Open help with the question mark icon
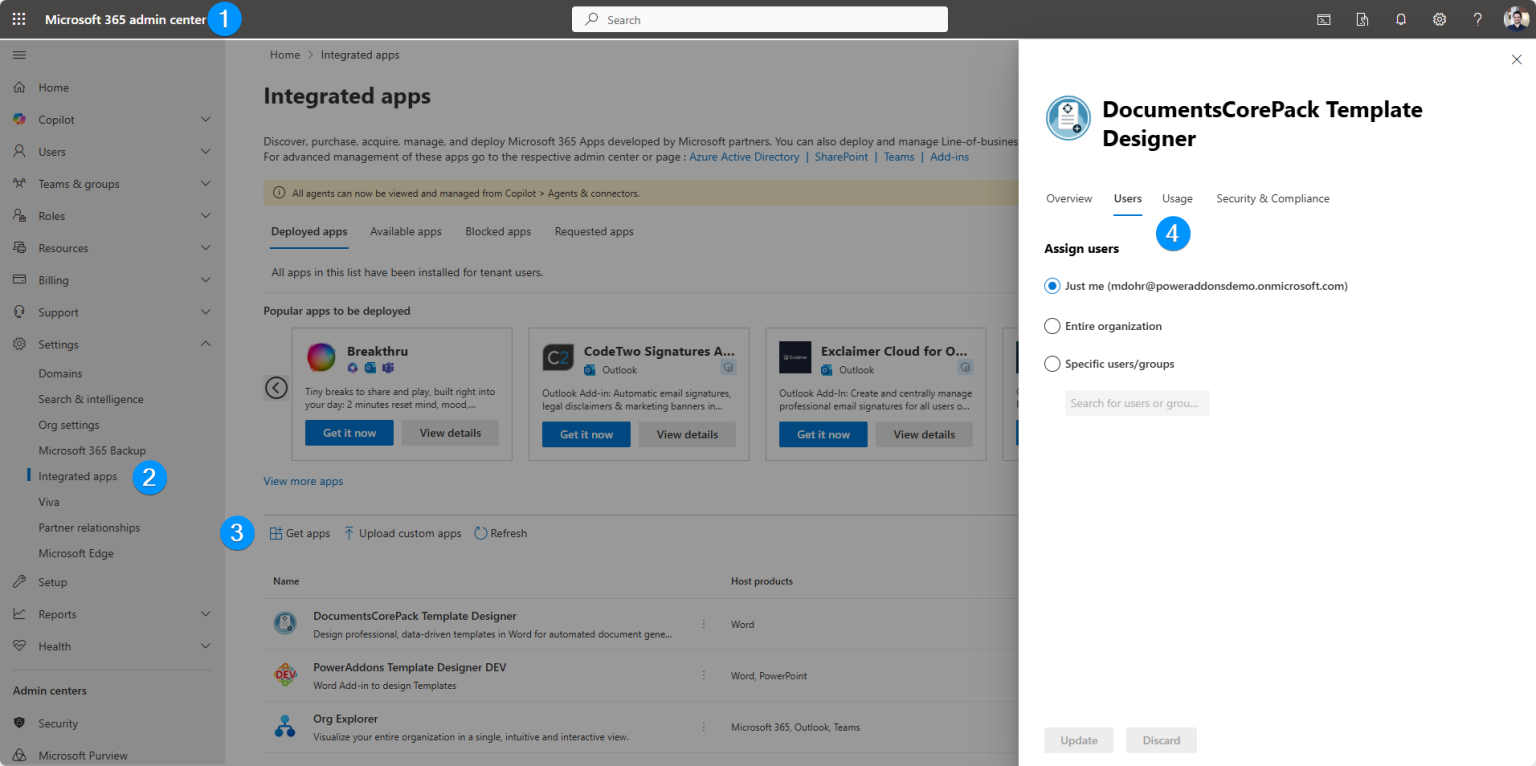This screenshot has width=1536, height=766. click(1477, 18)
